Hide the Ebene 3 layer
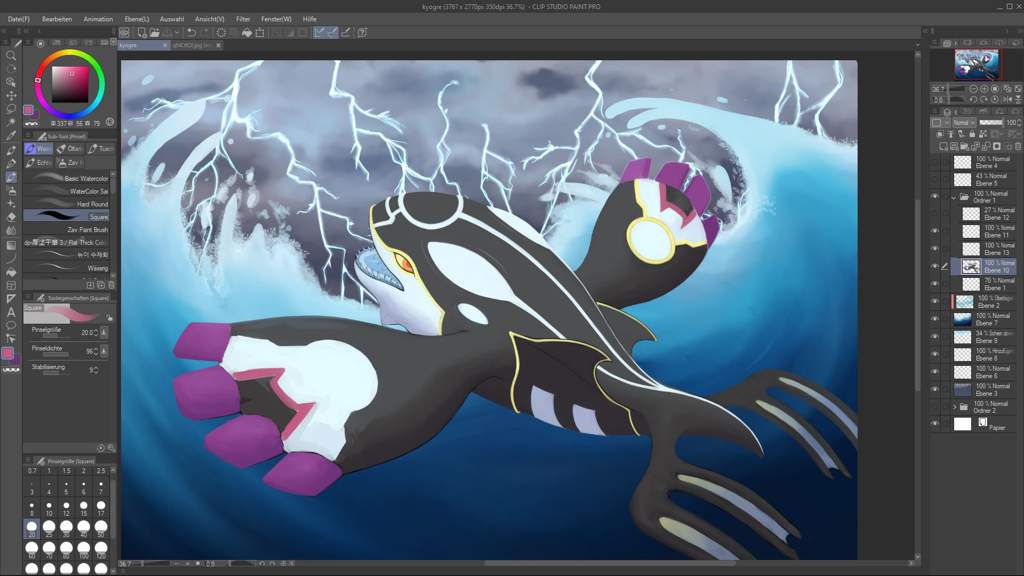Viewport: 1024px width, 576px height. tap(935, 389)
